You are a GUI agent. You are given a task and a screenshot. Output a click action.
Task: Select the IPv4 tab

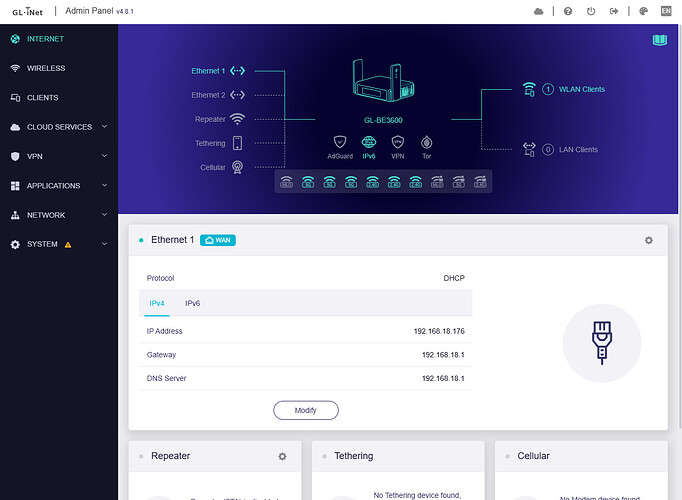[x=157, y=303]
